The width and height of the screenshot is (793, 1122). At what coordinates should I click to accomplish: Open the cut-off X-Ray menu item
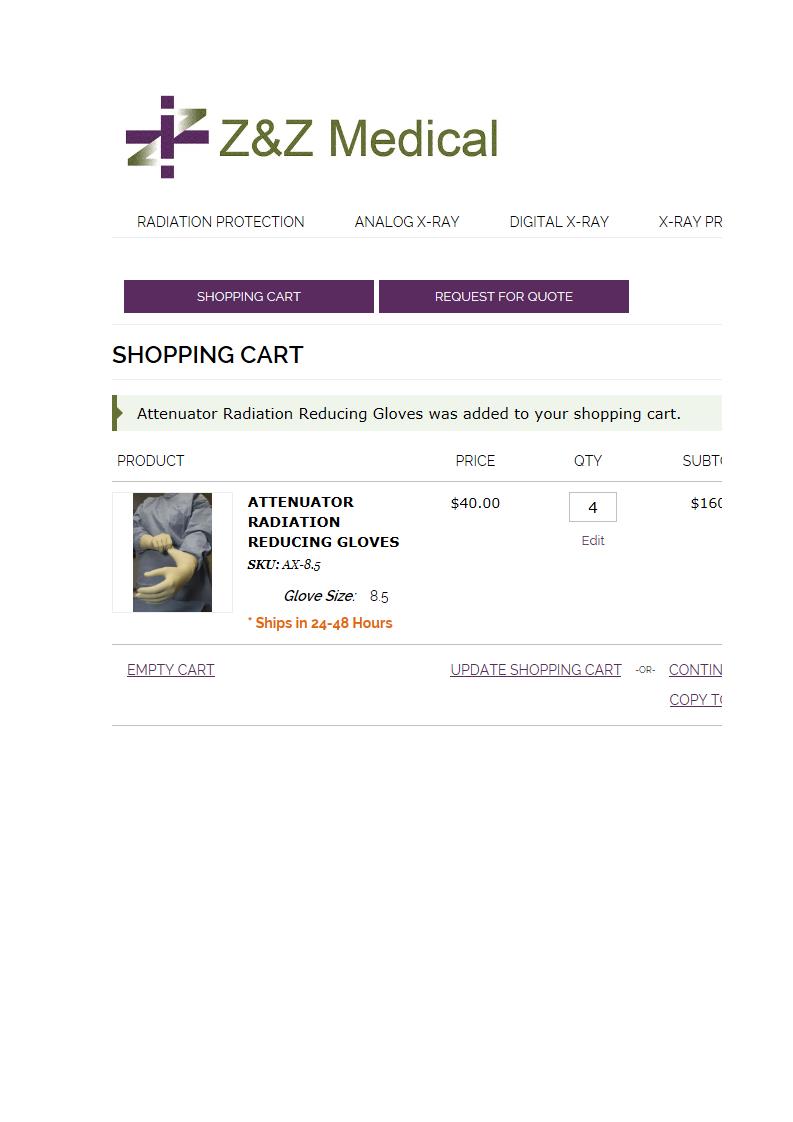[x=690, y=222]
